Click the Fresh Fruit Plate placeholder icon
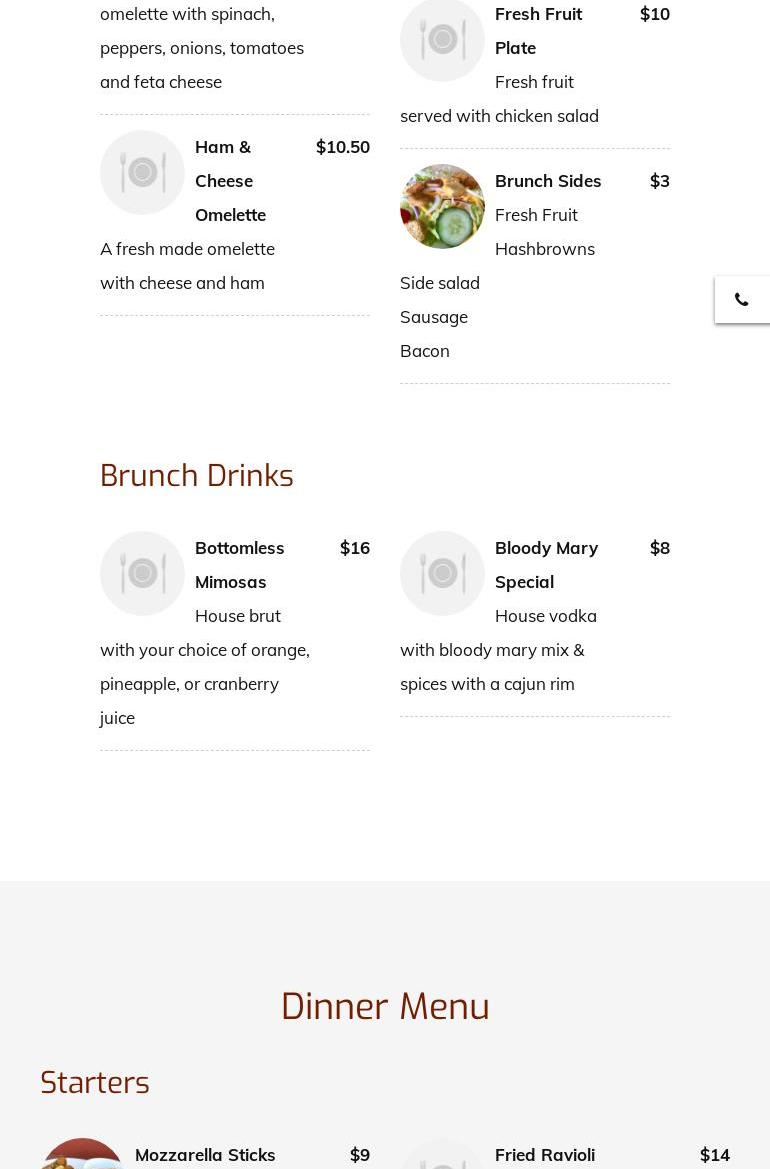 tap(442, 40)
